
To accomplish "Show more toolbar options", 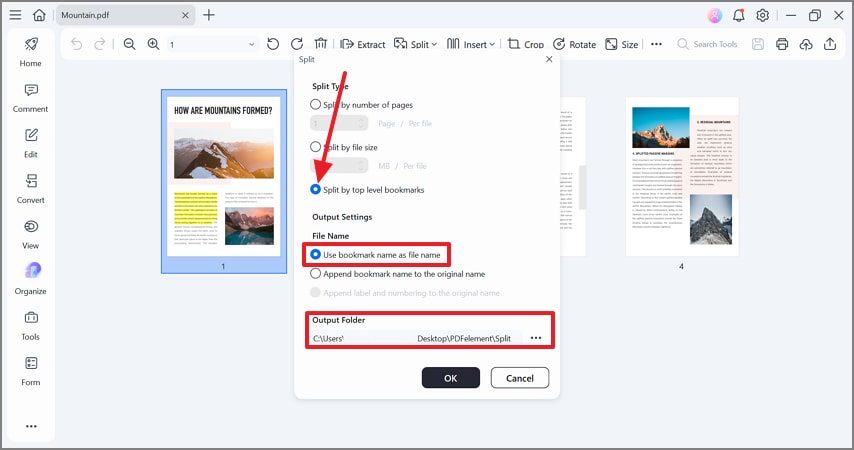I will 656,44.
